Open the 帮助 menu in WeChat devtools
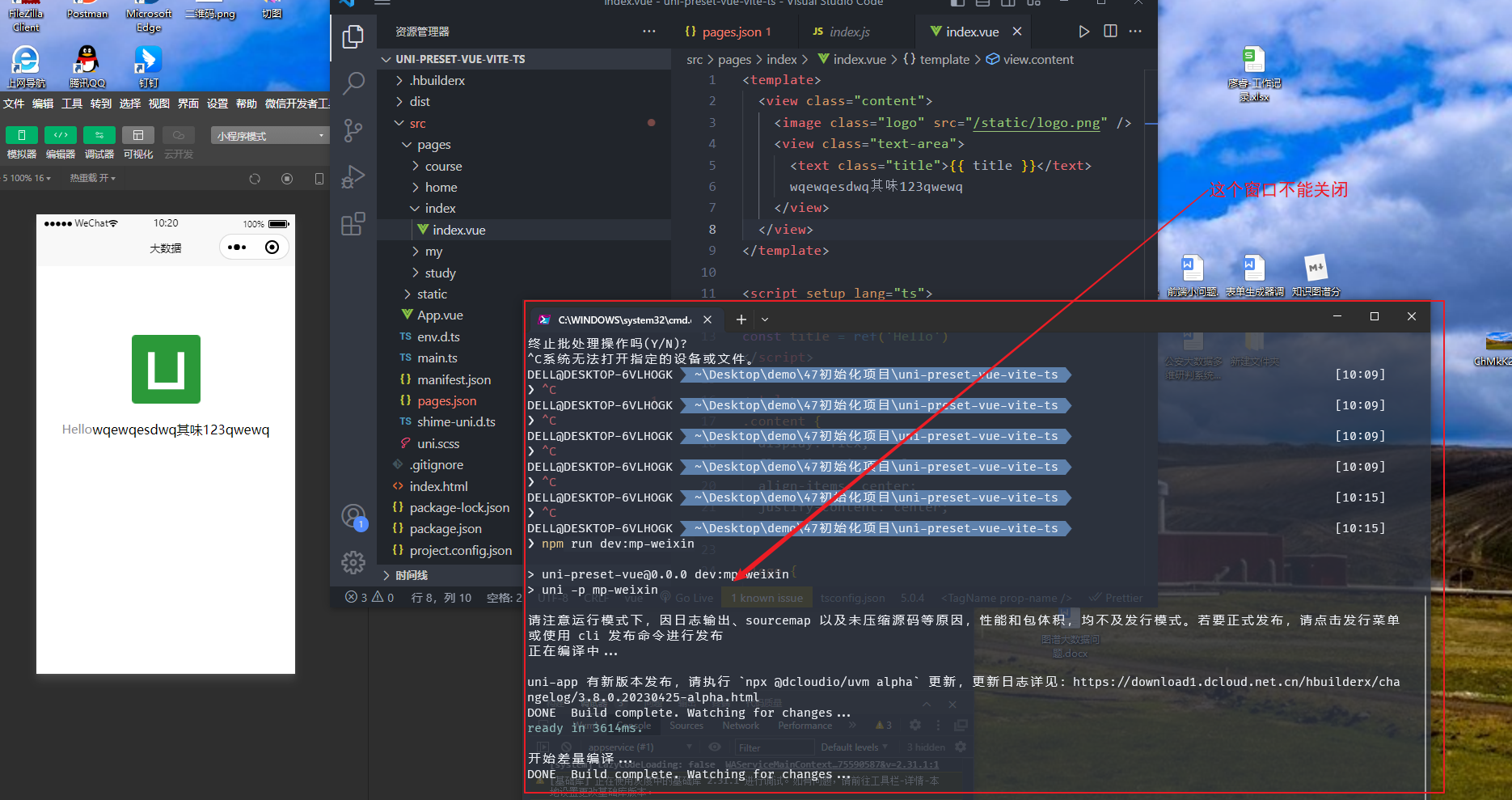Viewport: 1512px width, 800px height. (x=247, y=104)
